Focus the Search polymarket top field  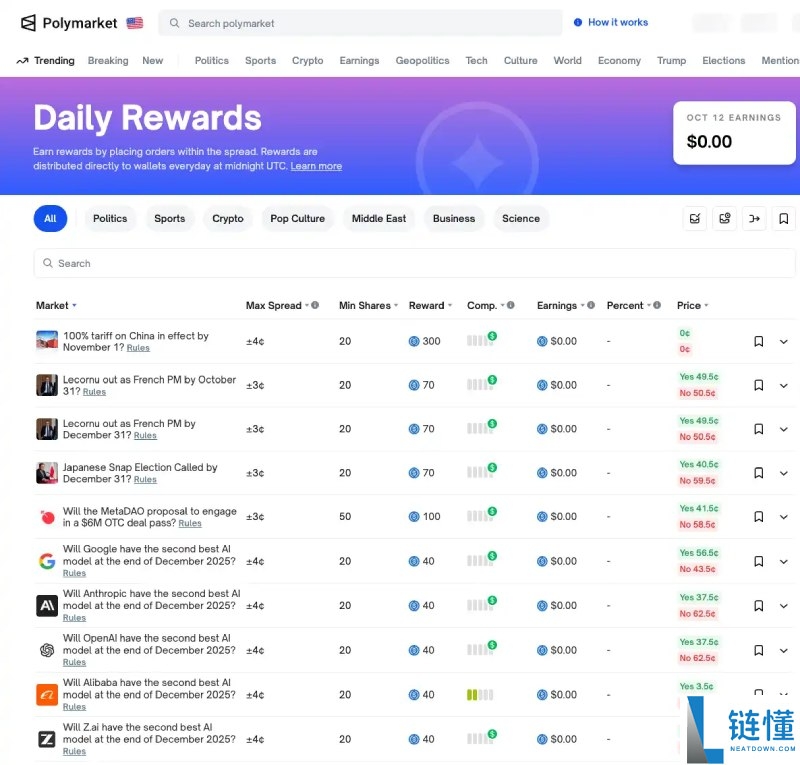[x=360, y=23]
